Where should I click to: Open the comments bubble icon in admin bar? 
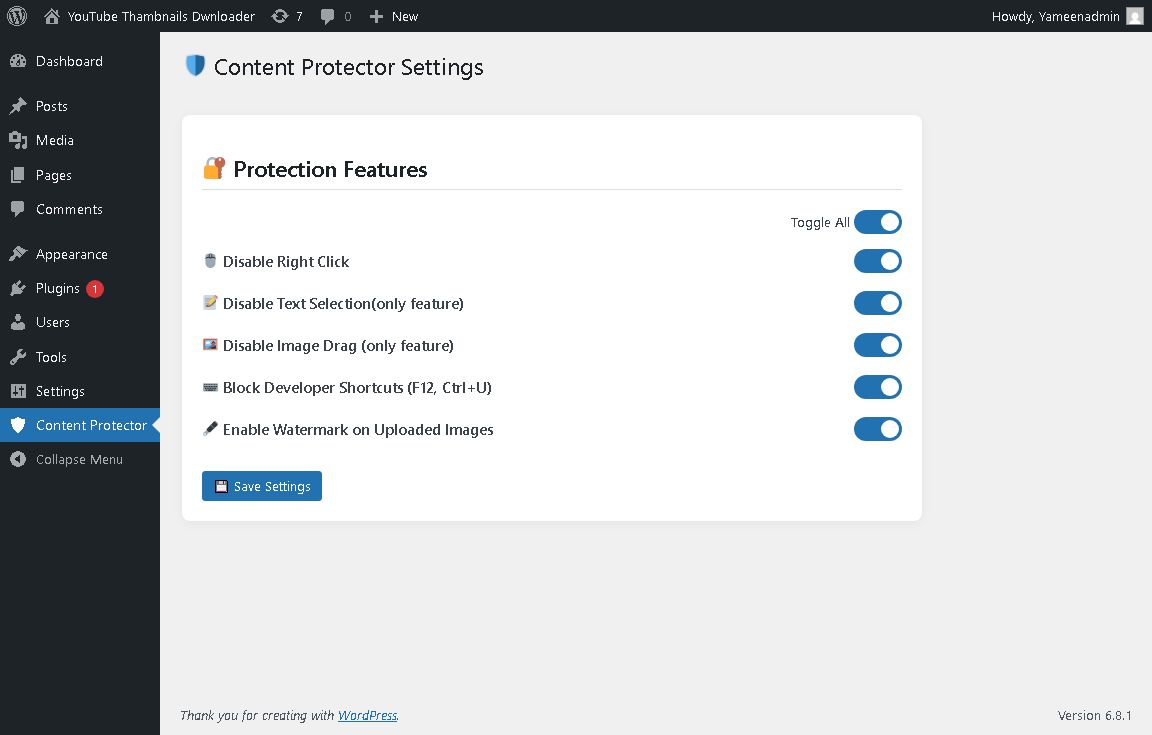pos(328,16)
